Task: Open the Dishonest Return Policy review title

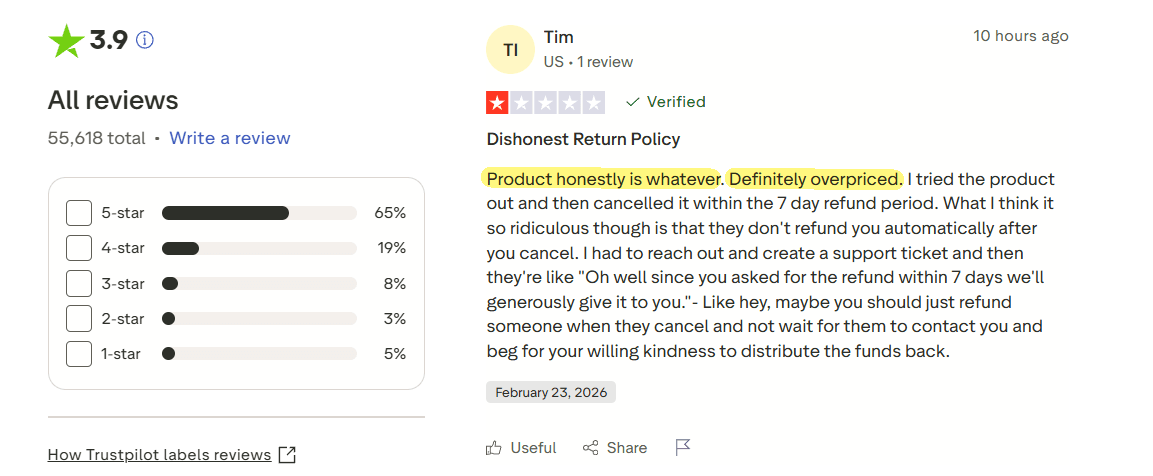Action: coord(583,139)
